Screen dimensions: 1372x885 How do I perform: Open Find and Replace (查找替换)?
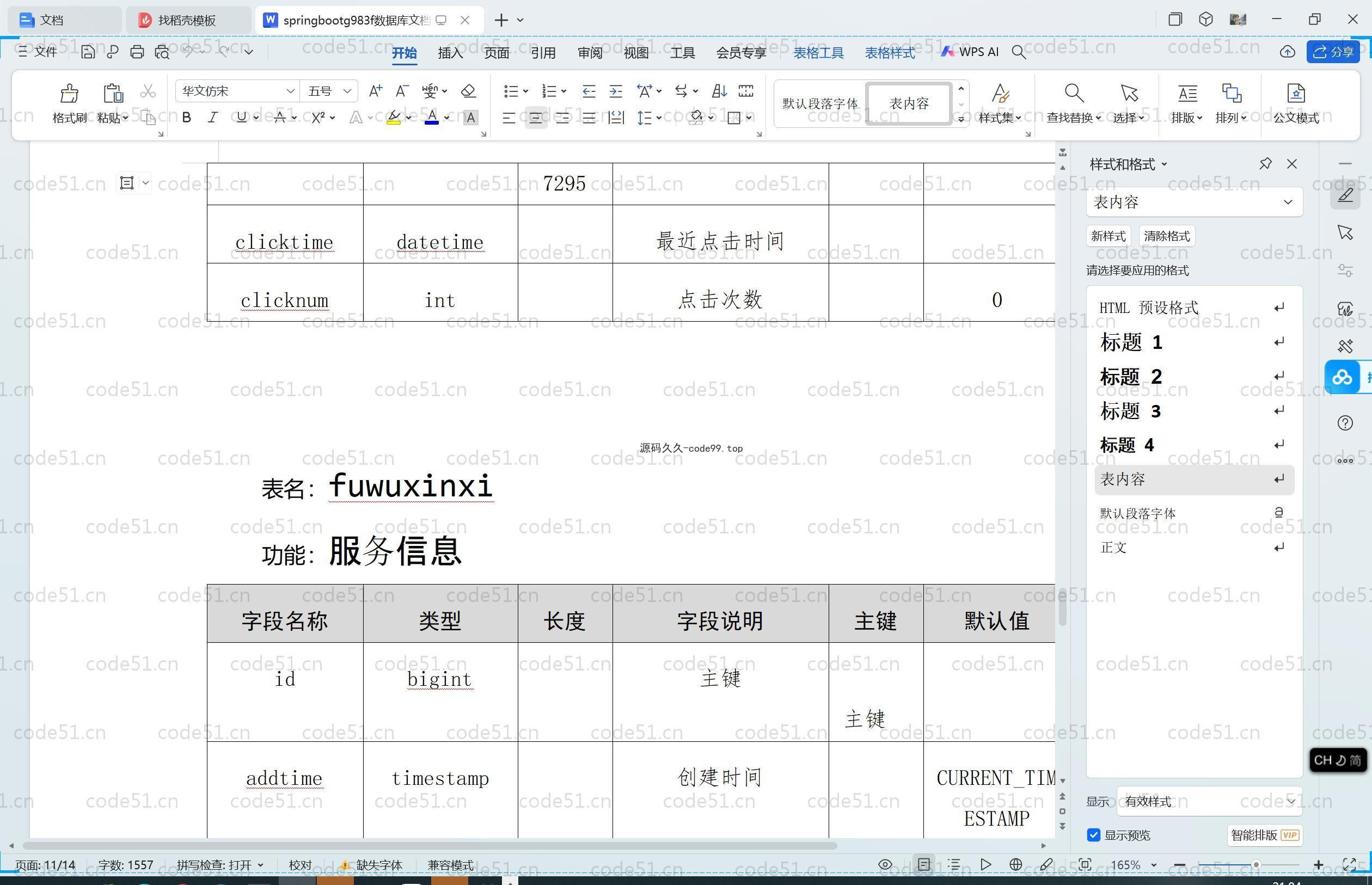click(x=1073, y=103)
